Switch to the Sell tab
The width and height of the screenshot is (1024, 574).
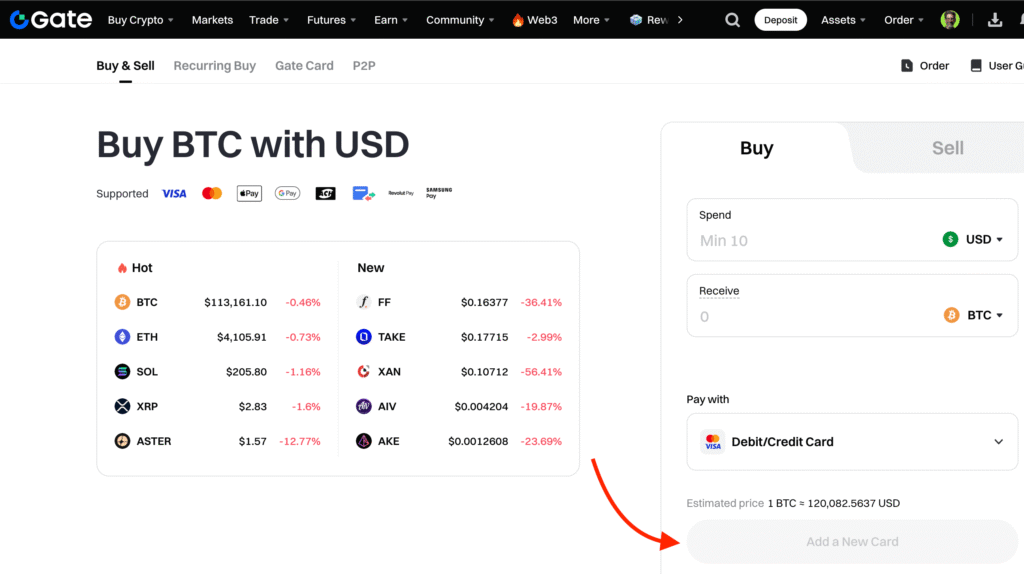pyautogui.click(x=947, y=148)
